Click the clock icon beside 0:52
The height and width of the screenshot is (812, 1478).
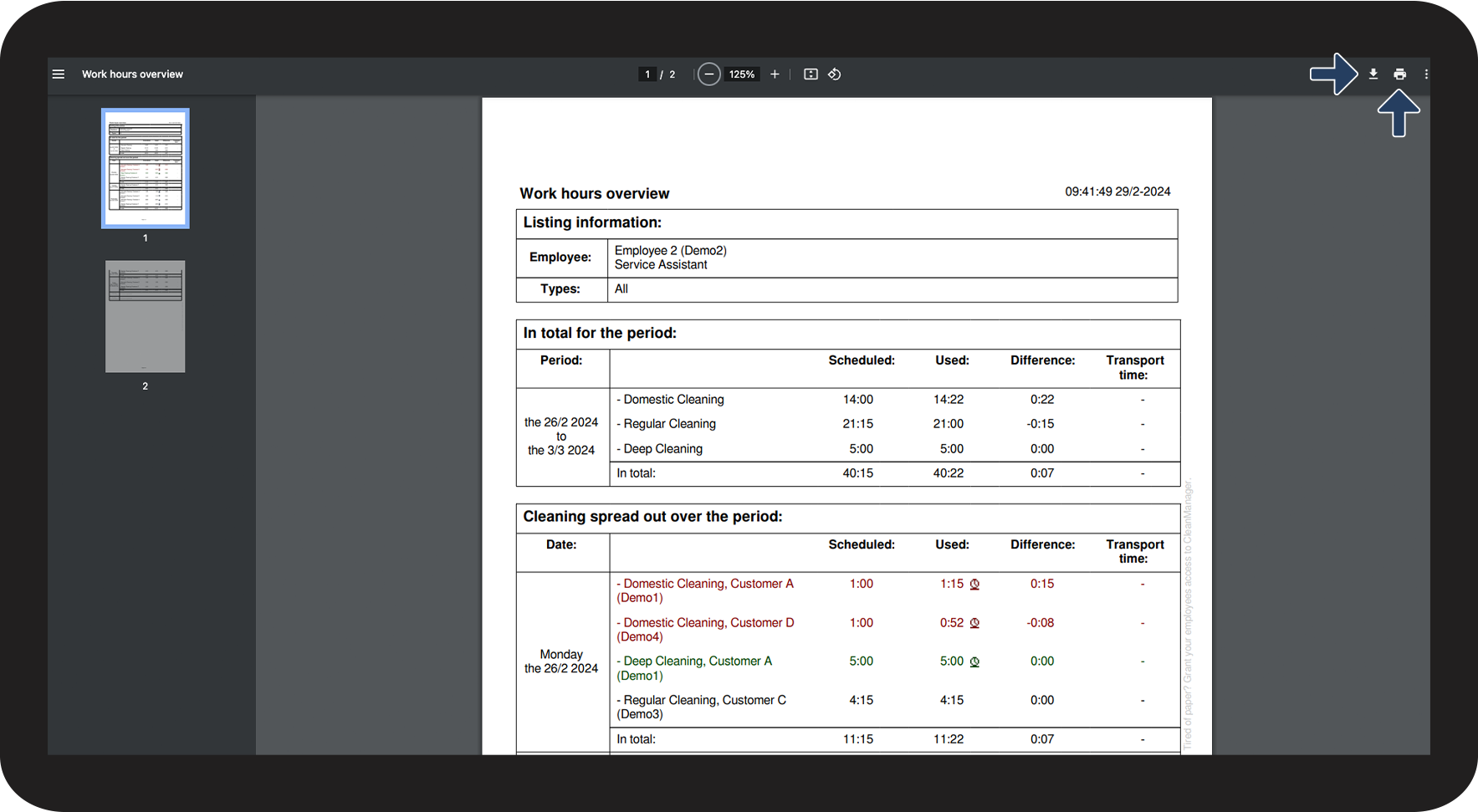point(974,623)
